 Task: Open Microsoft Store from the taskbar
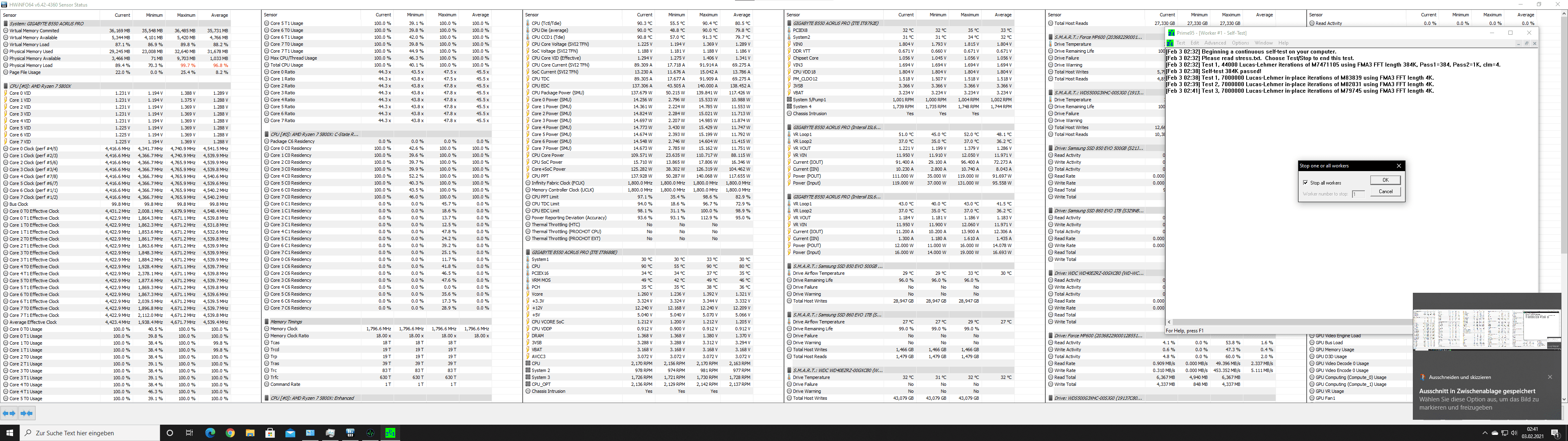(270, 433)
